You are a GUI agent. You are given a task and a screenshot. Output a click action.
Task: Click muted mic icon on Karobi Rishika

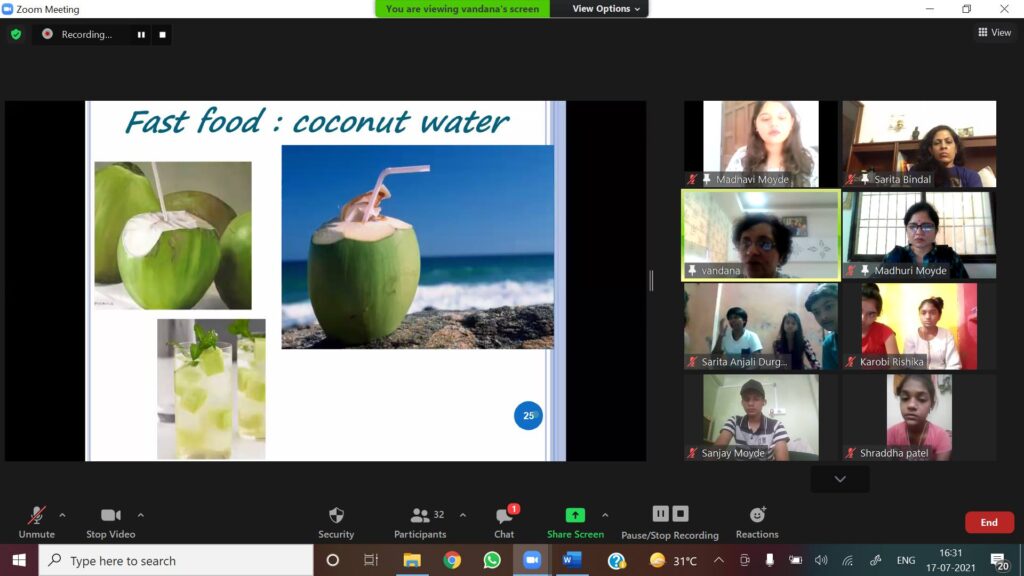pyautogui.click(x=850, y=361)
